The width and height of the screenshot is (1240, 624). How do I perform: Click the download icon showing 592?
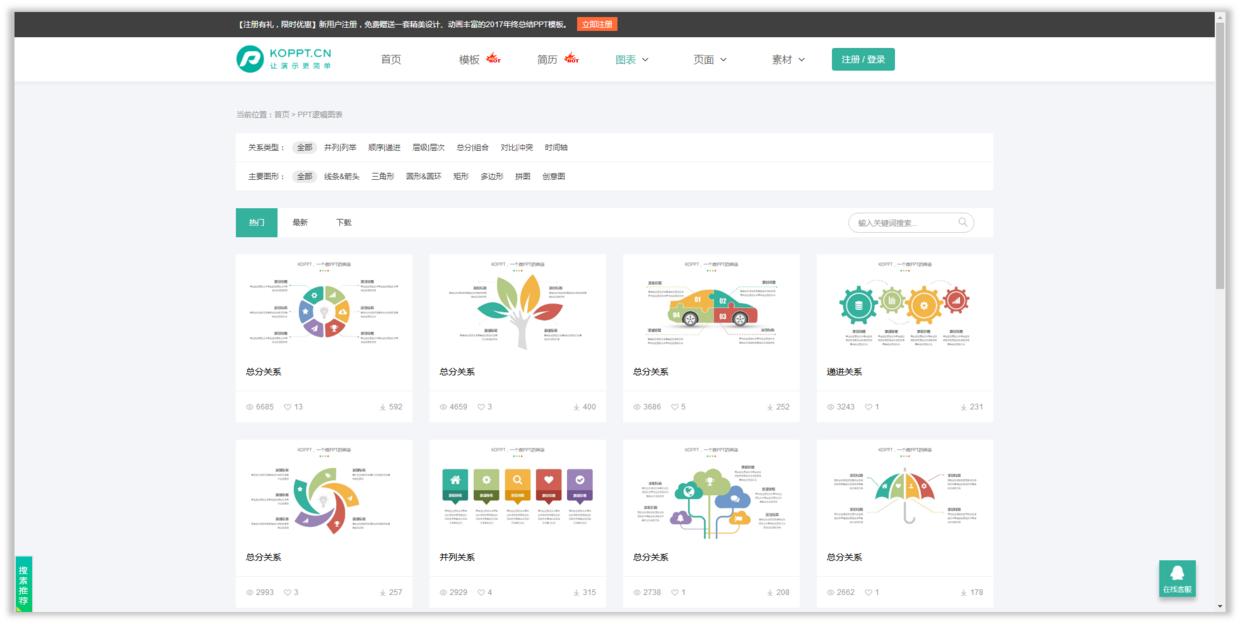pyautogui.click(x=383, y=407)
